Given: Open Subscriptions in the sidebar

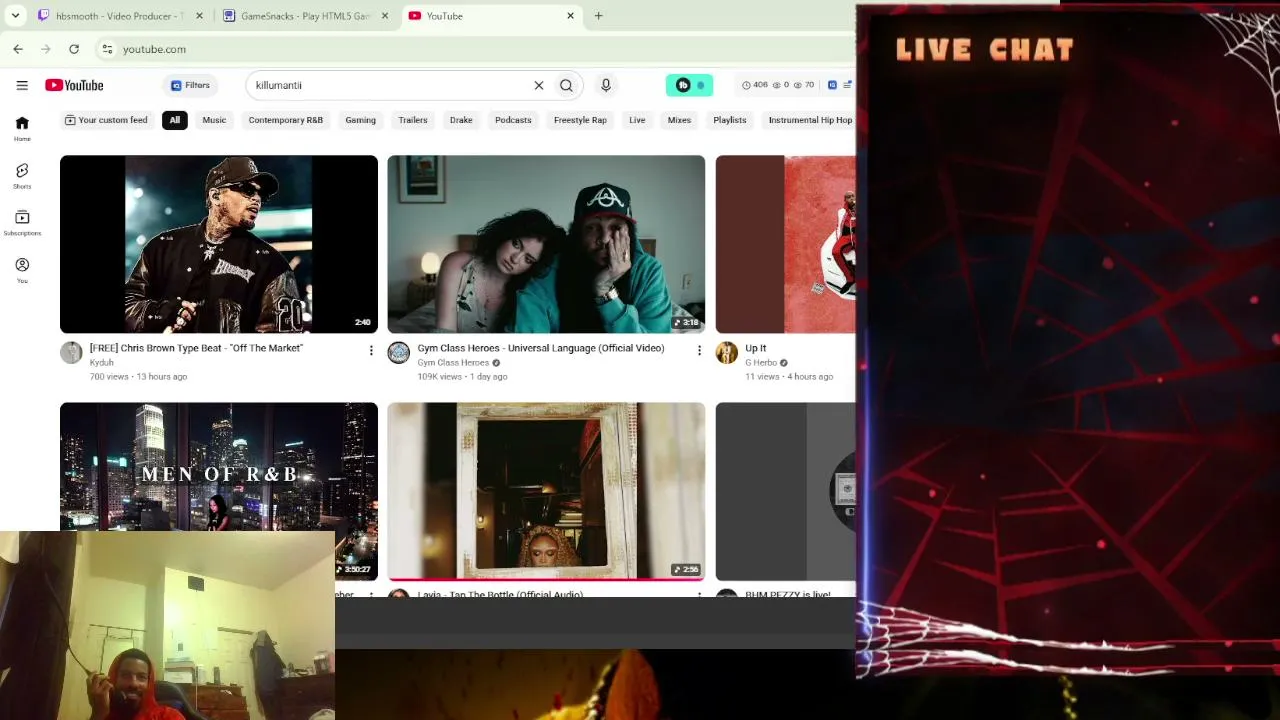Looking at the screenshot, I should click(x=22, y=223).
